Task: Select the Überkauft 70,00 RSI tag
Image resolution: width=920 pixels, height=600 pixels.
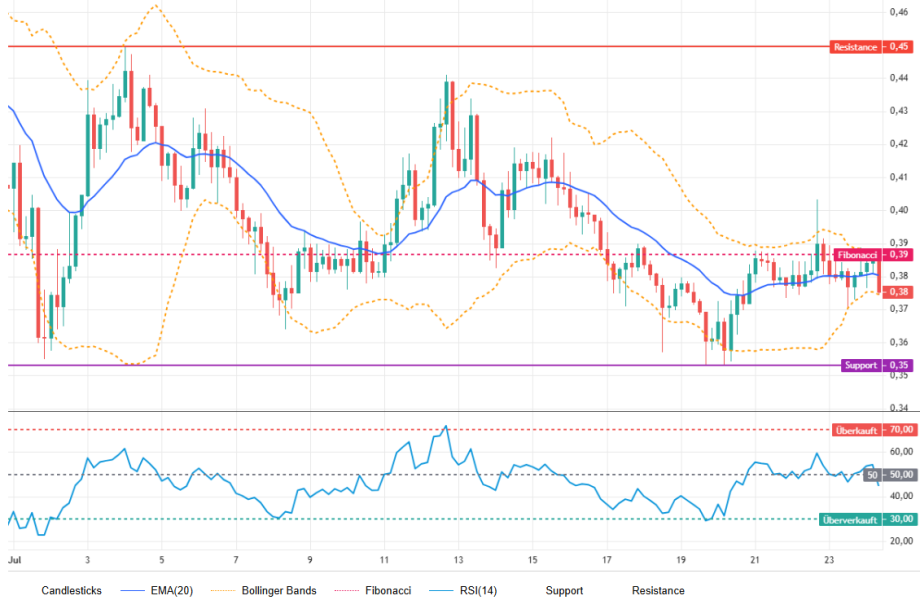Action: coord(874,430)
